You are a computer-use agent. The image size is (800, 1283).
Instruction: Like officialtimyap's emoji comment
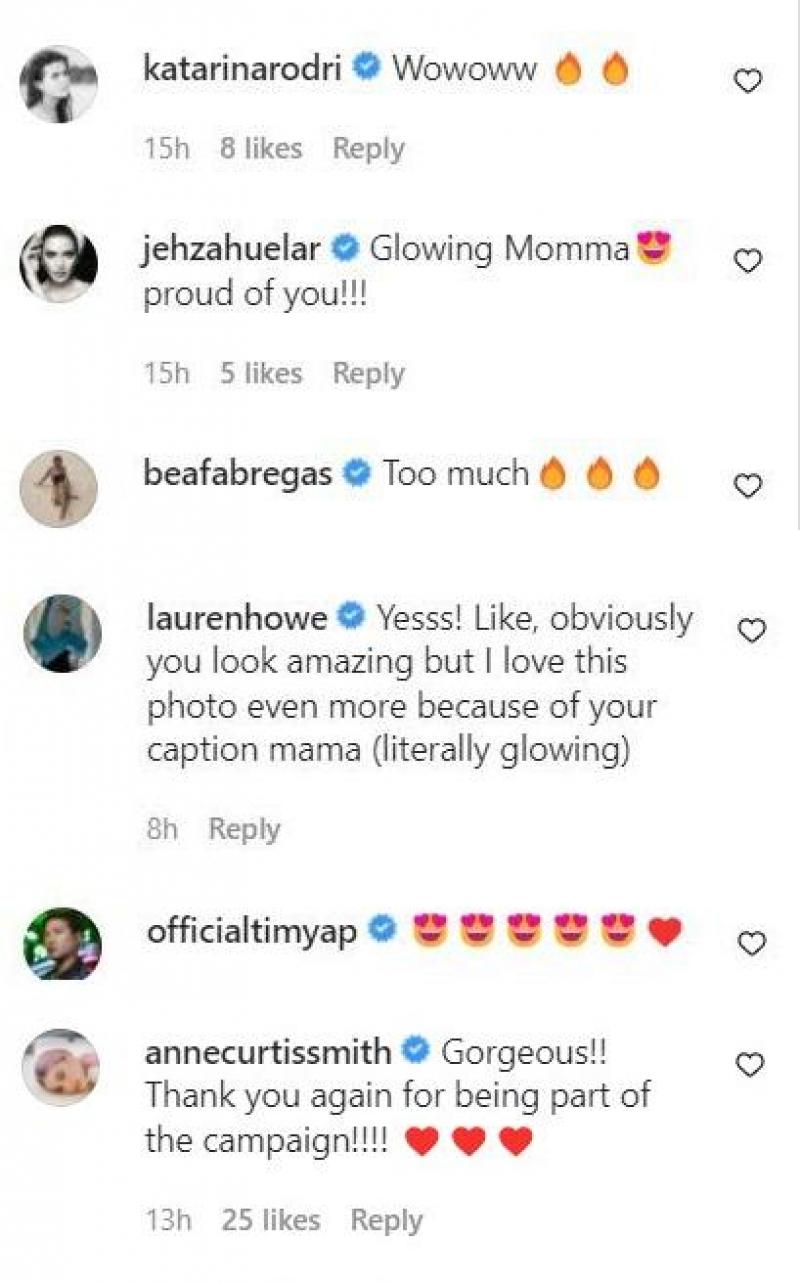[x=749, y=942]
